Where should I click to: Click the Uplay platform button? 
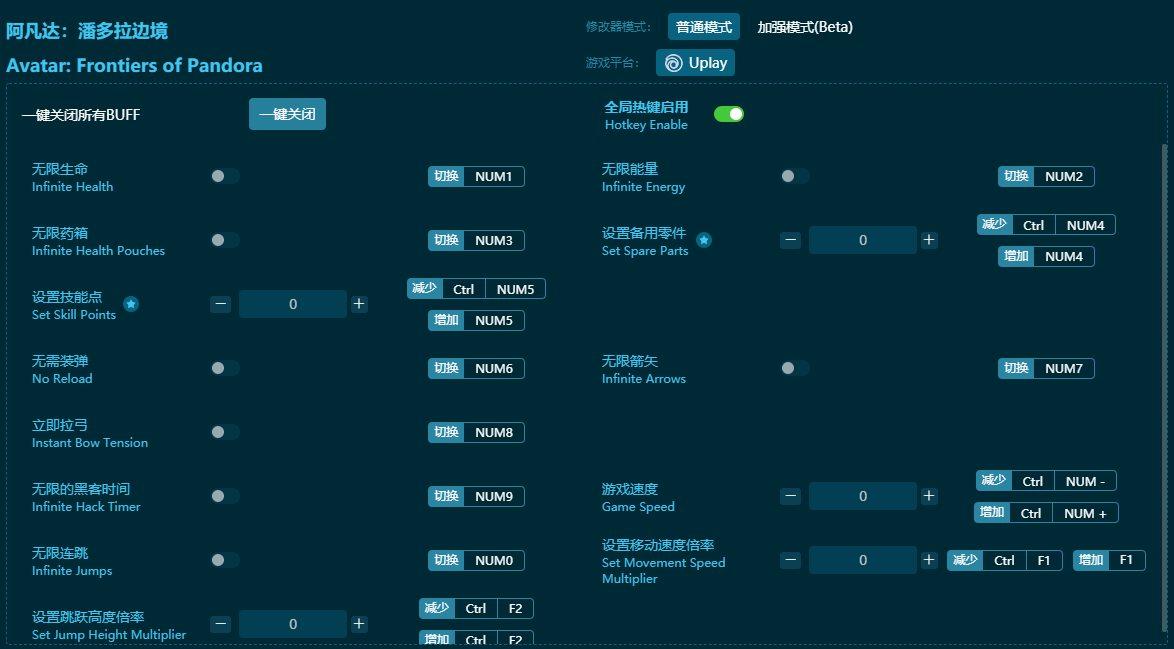click(696, 63)
